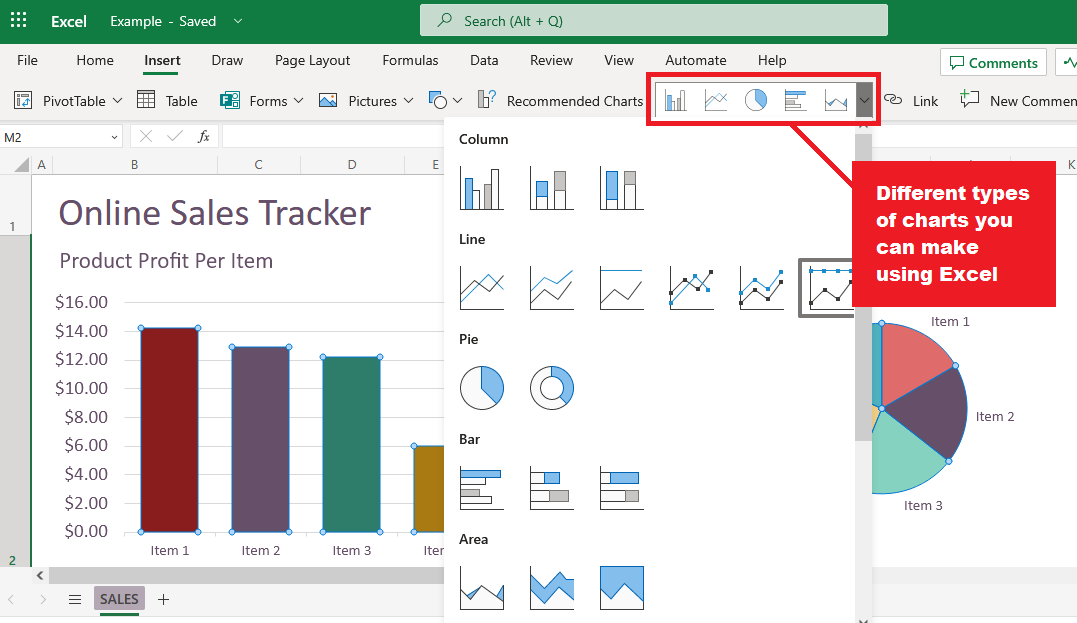Insert a basic area chart

(481, 588)
